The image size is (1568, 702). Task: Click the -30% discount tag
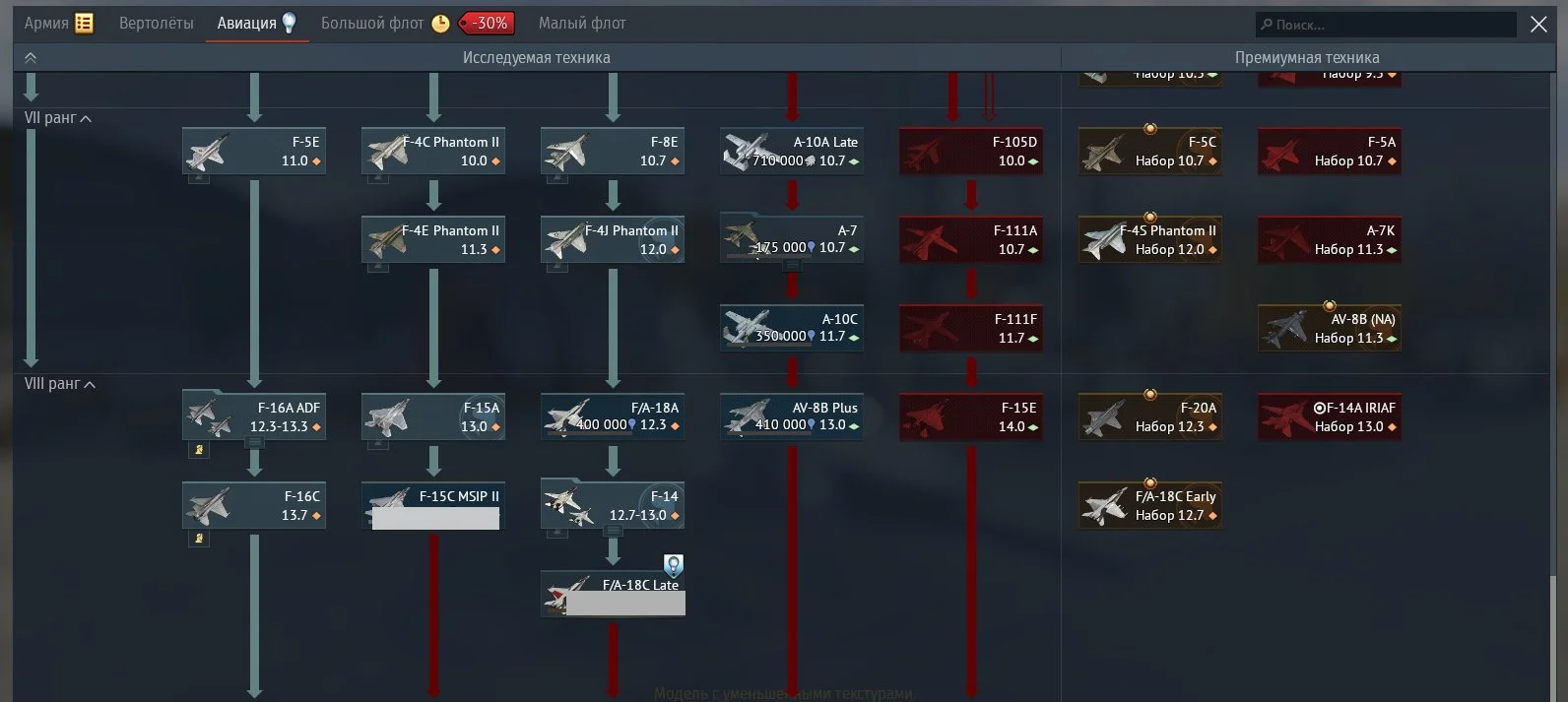click(488, 23)
